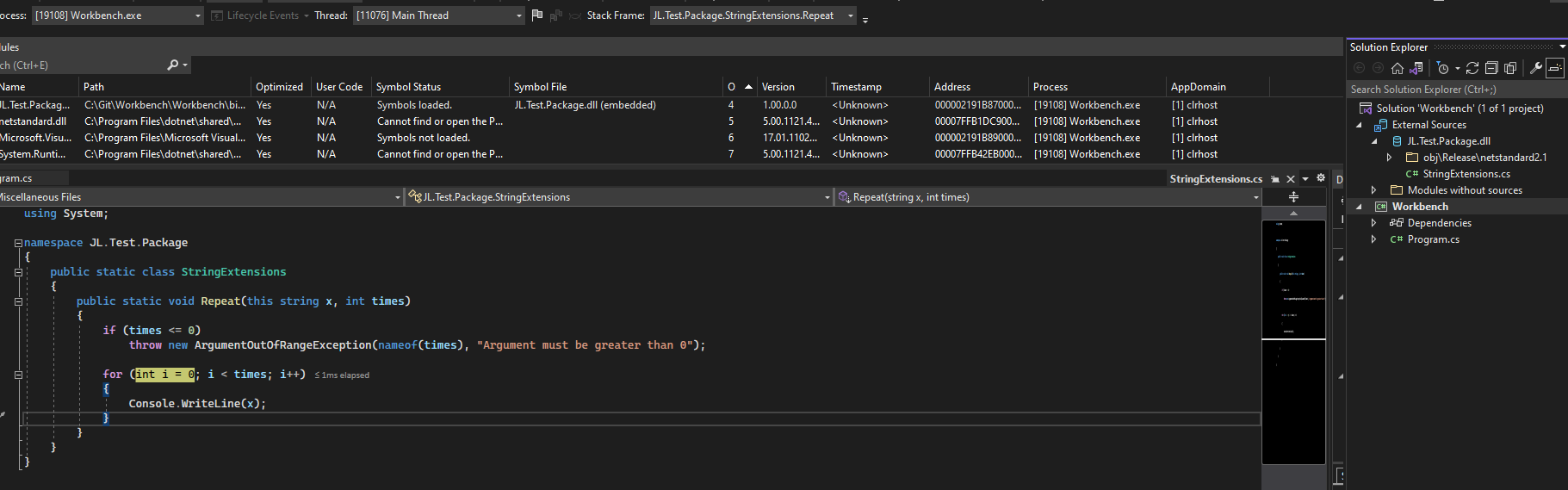
Task: Open the JL.Test.Package.StringExtensions type dropdown
Action: [x=619, y=197]
